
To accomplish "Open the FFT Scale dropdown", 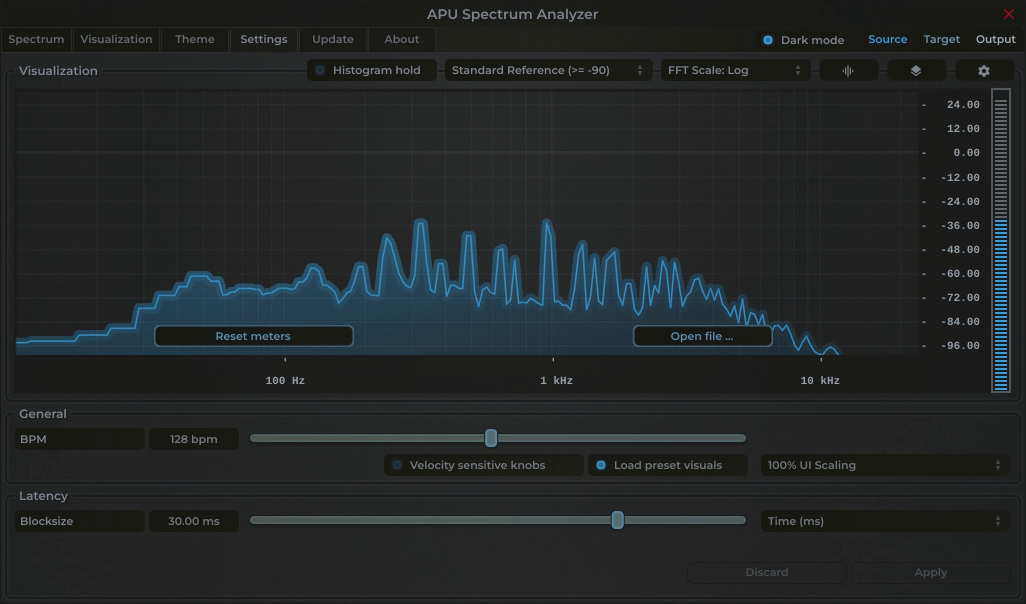I will pyautogui.click(x=735, y=70).
